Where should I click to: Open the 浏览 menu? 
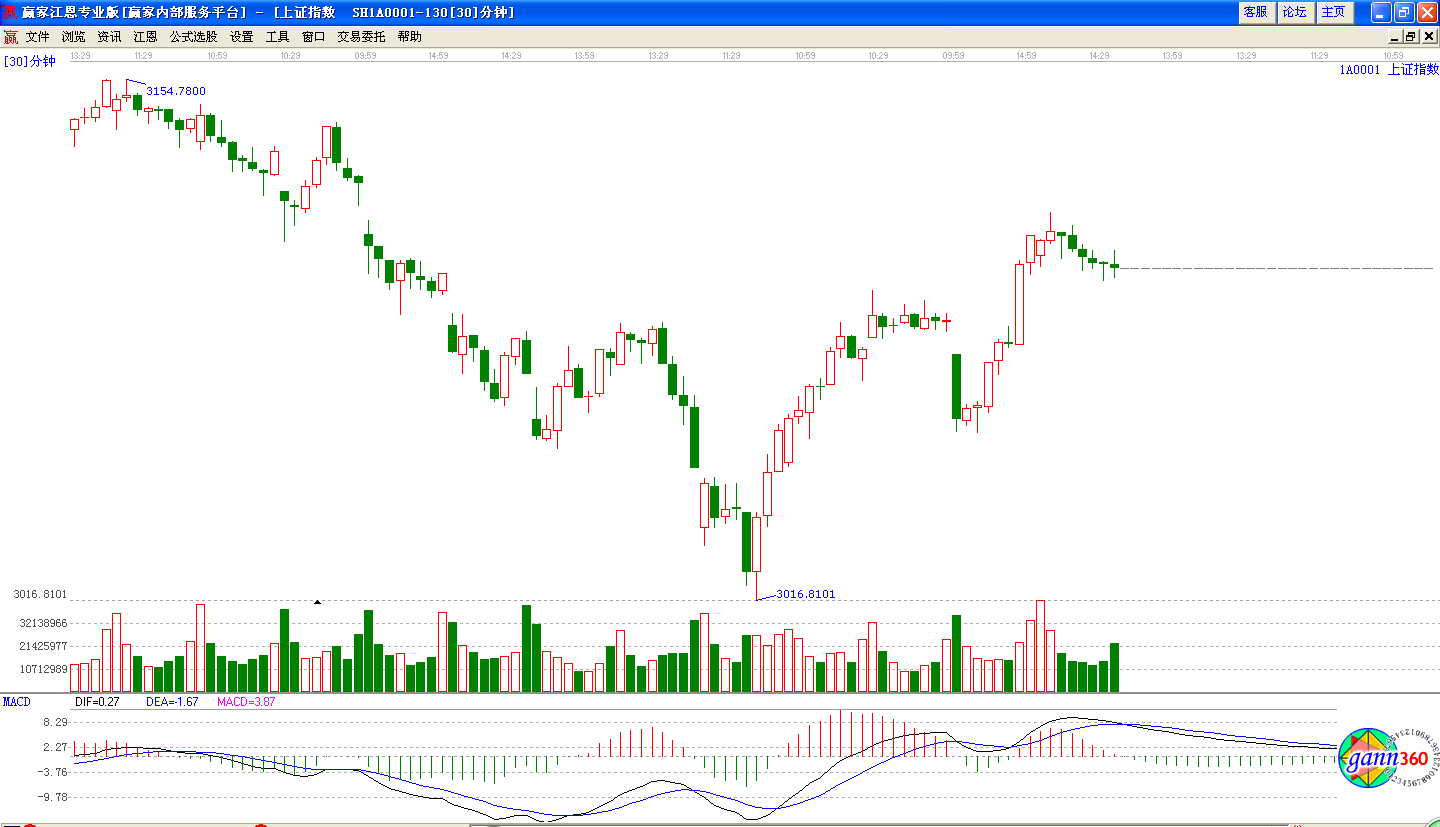[x=73, y=36]
